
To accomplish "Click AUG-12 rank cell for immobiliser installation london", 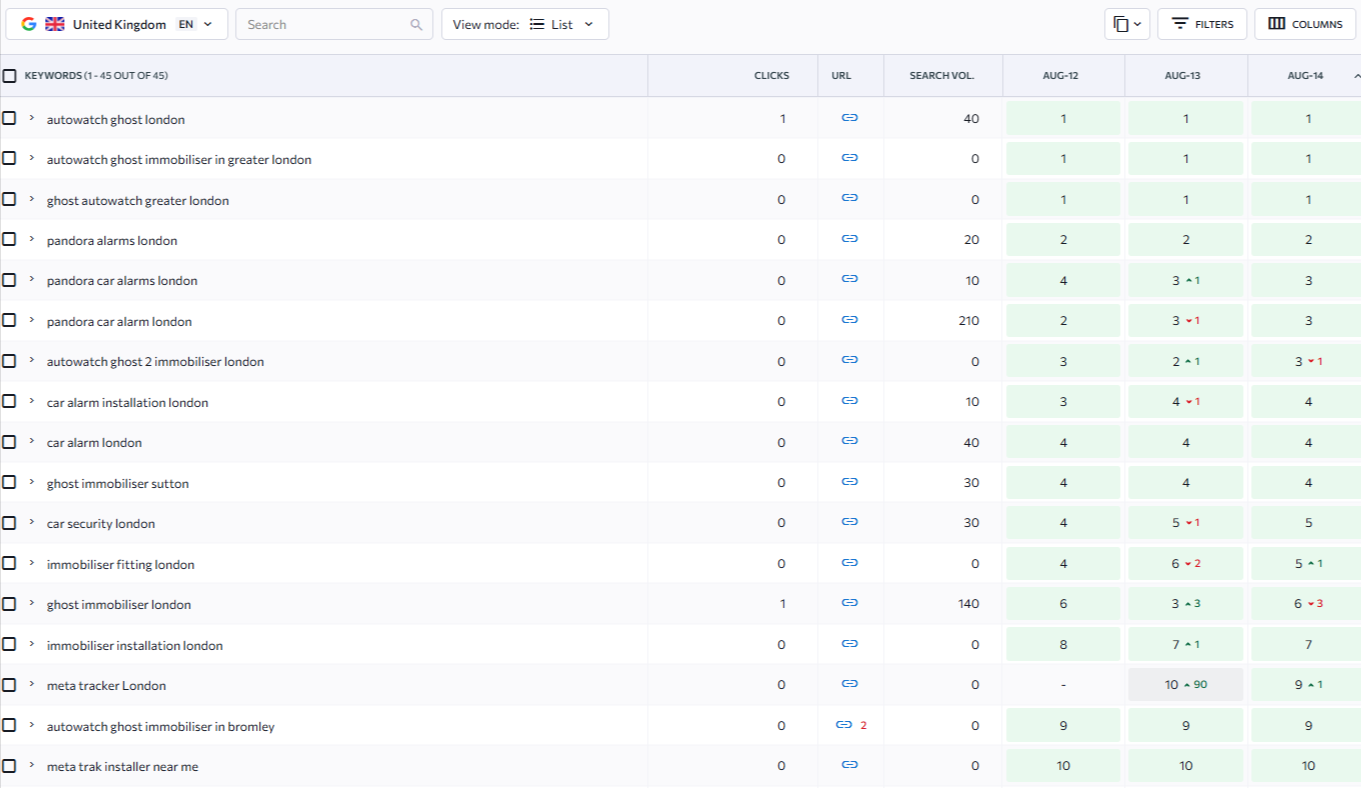I will 1063,645.
